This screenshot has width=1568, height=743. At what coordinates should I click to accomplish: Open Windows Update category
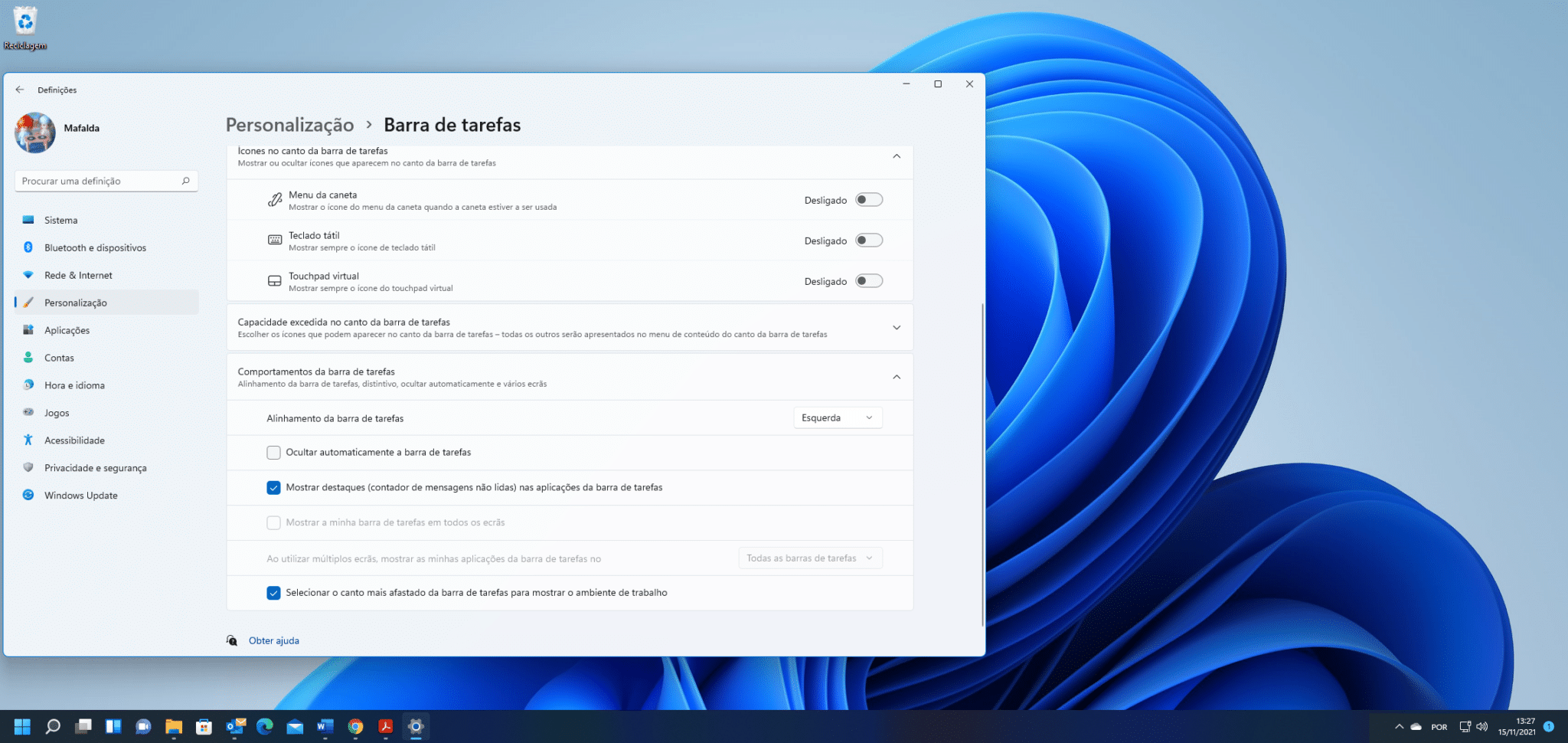106,496
